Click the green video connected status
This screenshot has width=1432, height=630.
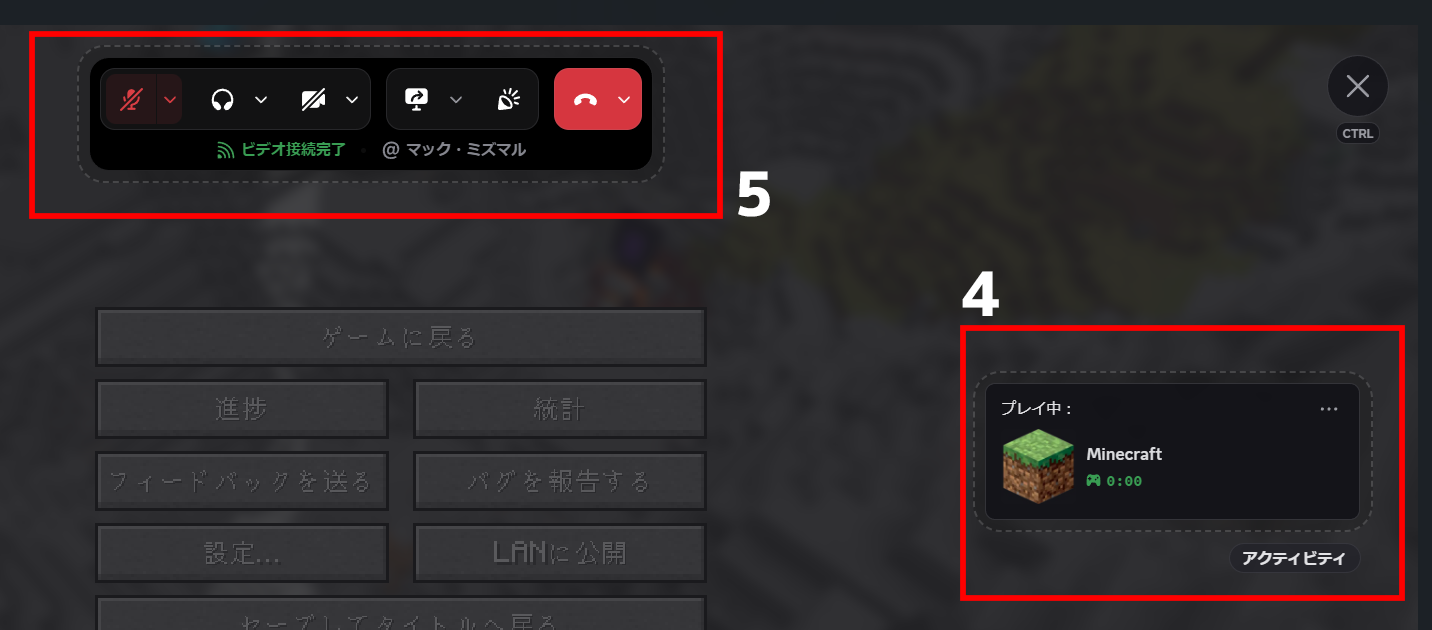pos(281,150)
